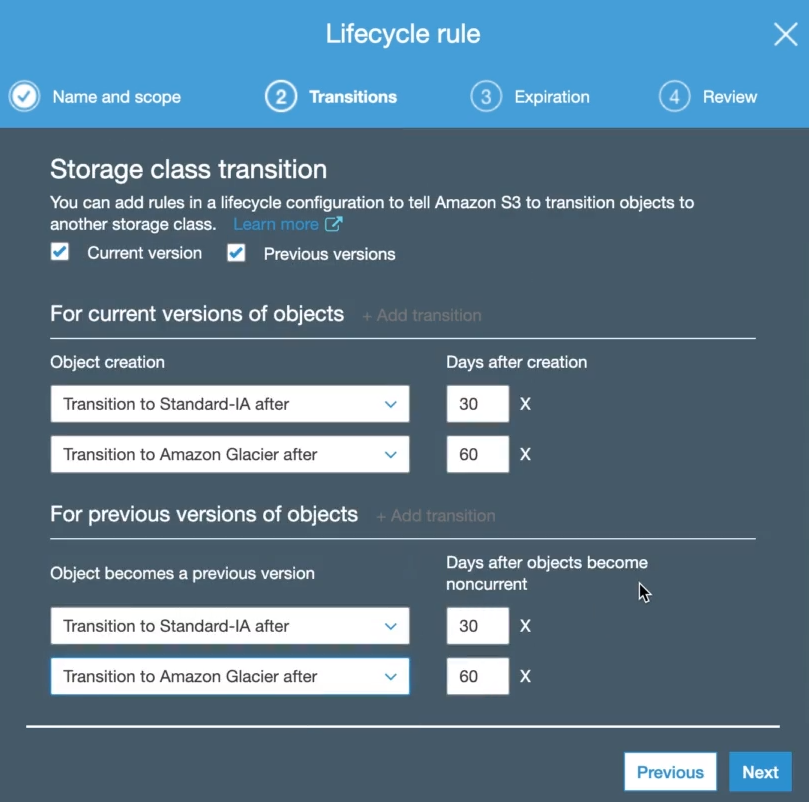This screenshot has width=809, height=802.
Task: Uncheck the Current version checkbox
Action: 61,252
